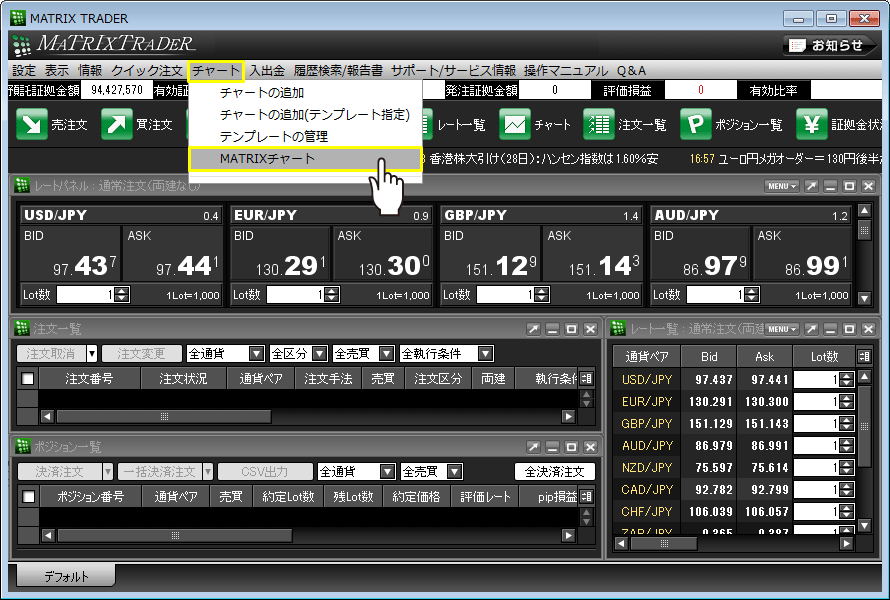This screenshot has height=600, width=890.
Task: Click USD/JPY BID price 97.437 tile
Action: point(70,254)
